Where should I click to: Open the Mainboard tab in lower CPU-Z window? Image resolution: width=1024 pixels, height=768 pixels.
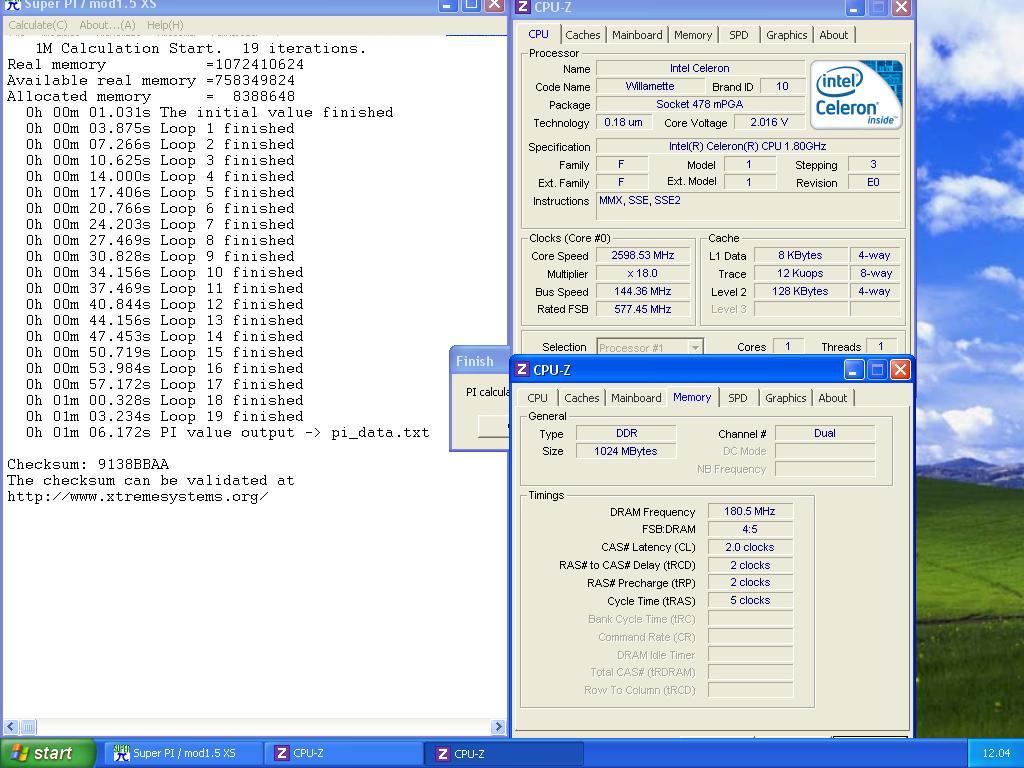click(636, 398)
